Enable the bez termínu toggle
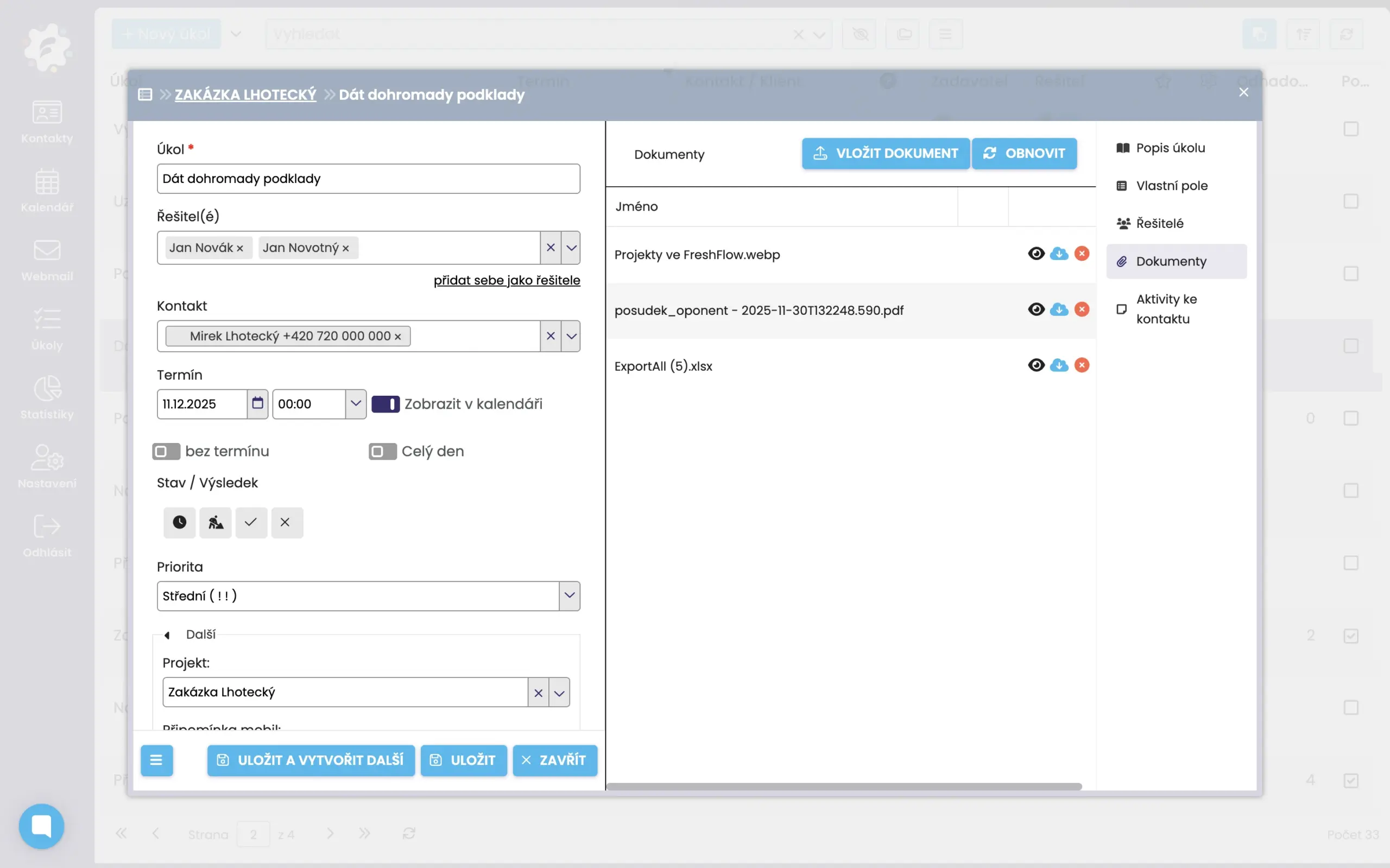The width and height of the screenshot is (1390, 868). [x=166, y=451]
